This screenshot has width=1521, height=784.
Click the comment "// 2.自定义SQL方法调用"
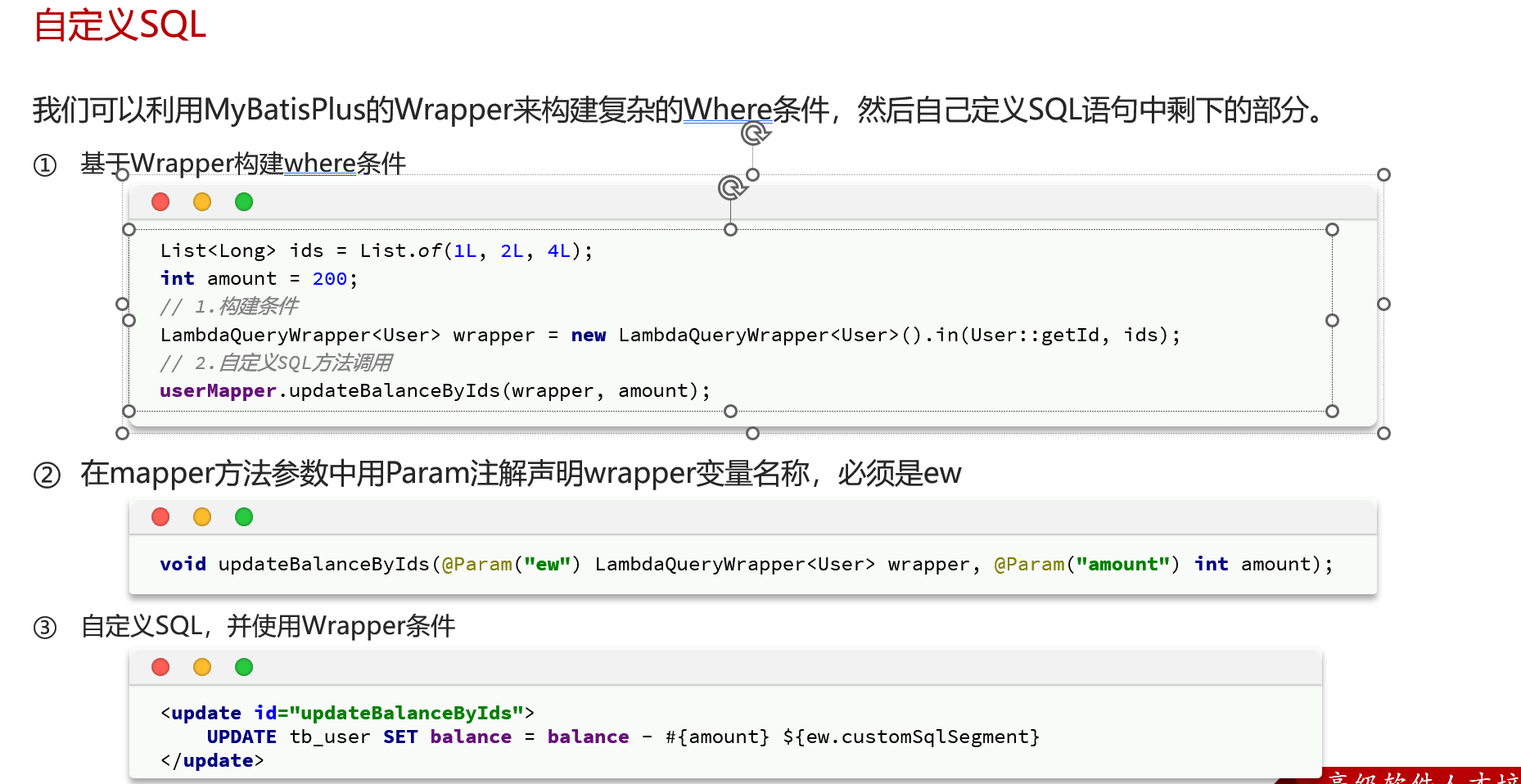[x=276, y=363]
